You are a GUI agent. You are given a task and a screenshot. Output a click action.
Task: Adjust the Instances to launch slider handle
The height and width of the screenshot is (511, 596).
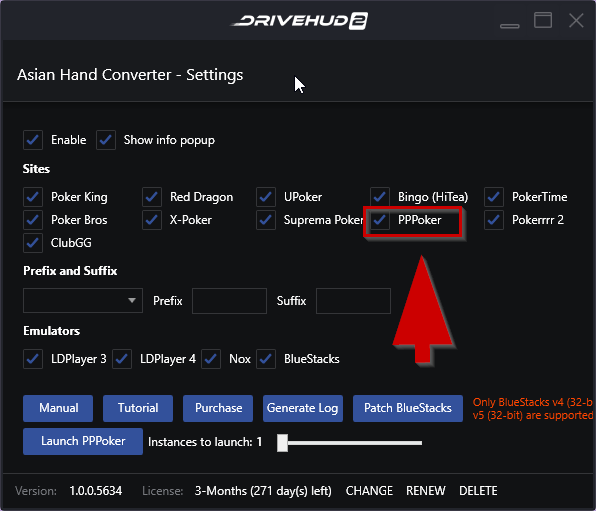282,443
